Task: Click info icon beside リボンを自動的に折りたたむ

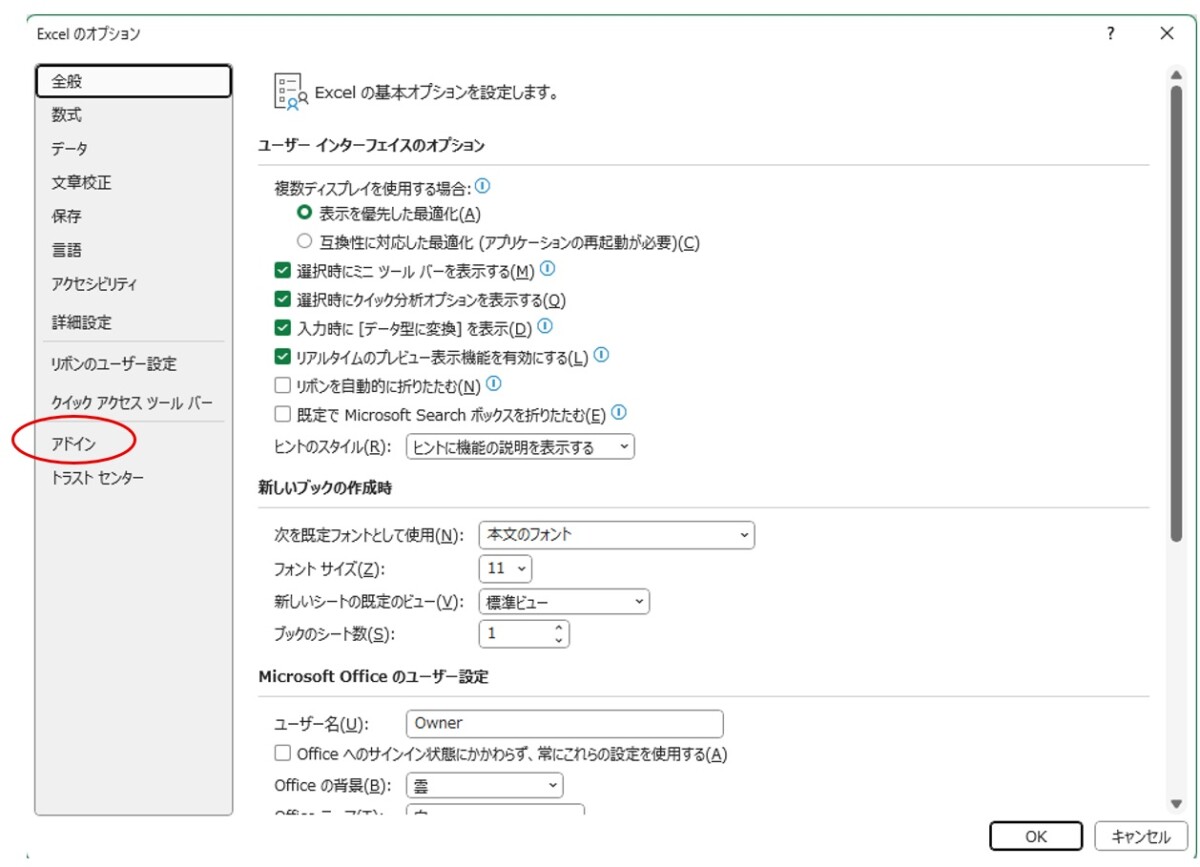Action: (493, 384)
